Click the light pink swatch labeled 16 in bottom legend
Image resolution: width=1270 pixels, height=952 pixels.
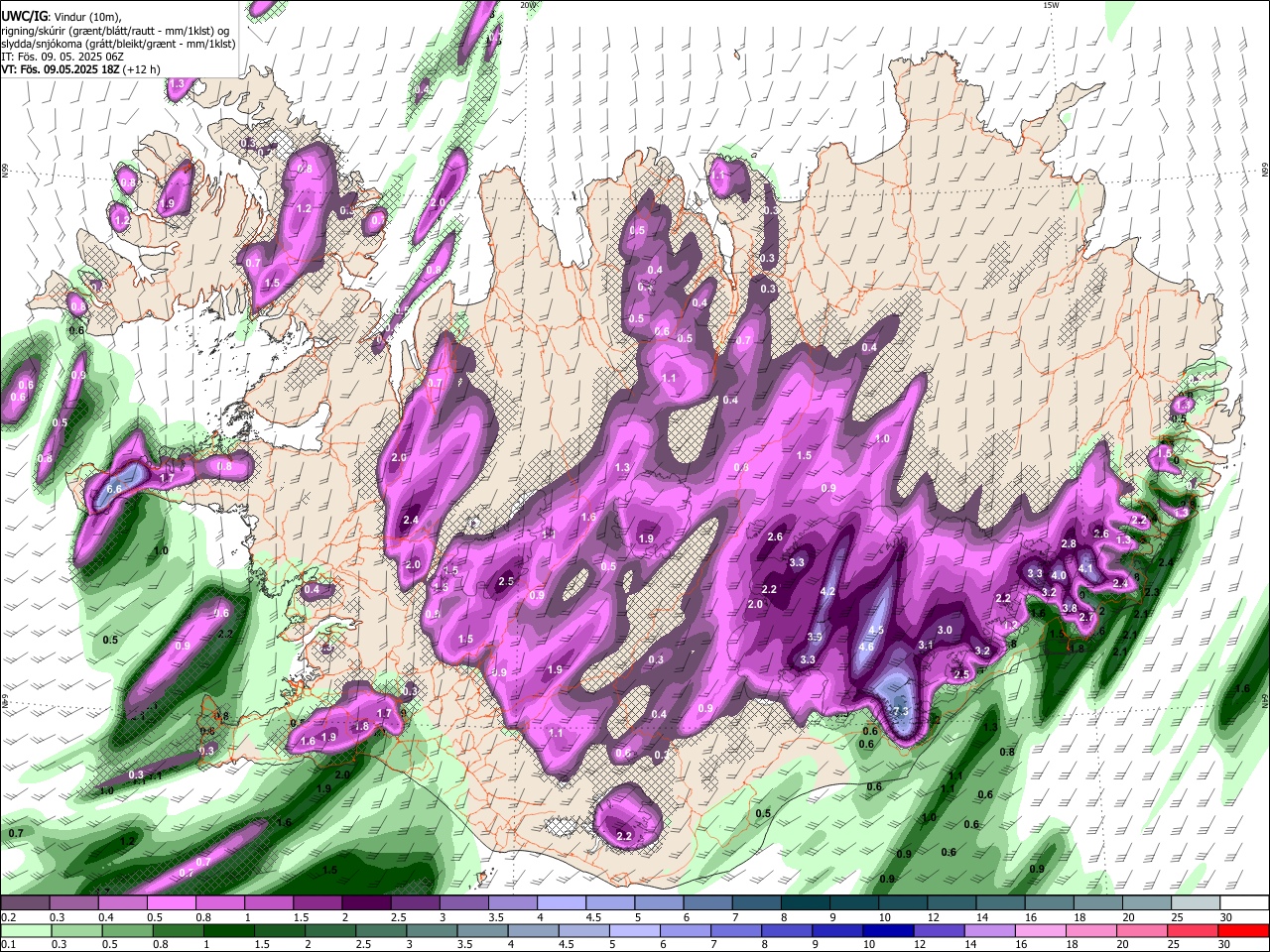1039,930
